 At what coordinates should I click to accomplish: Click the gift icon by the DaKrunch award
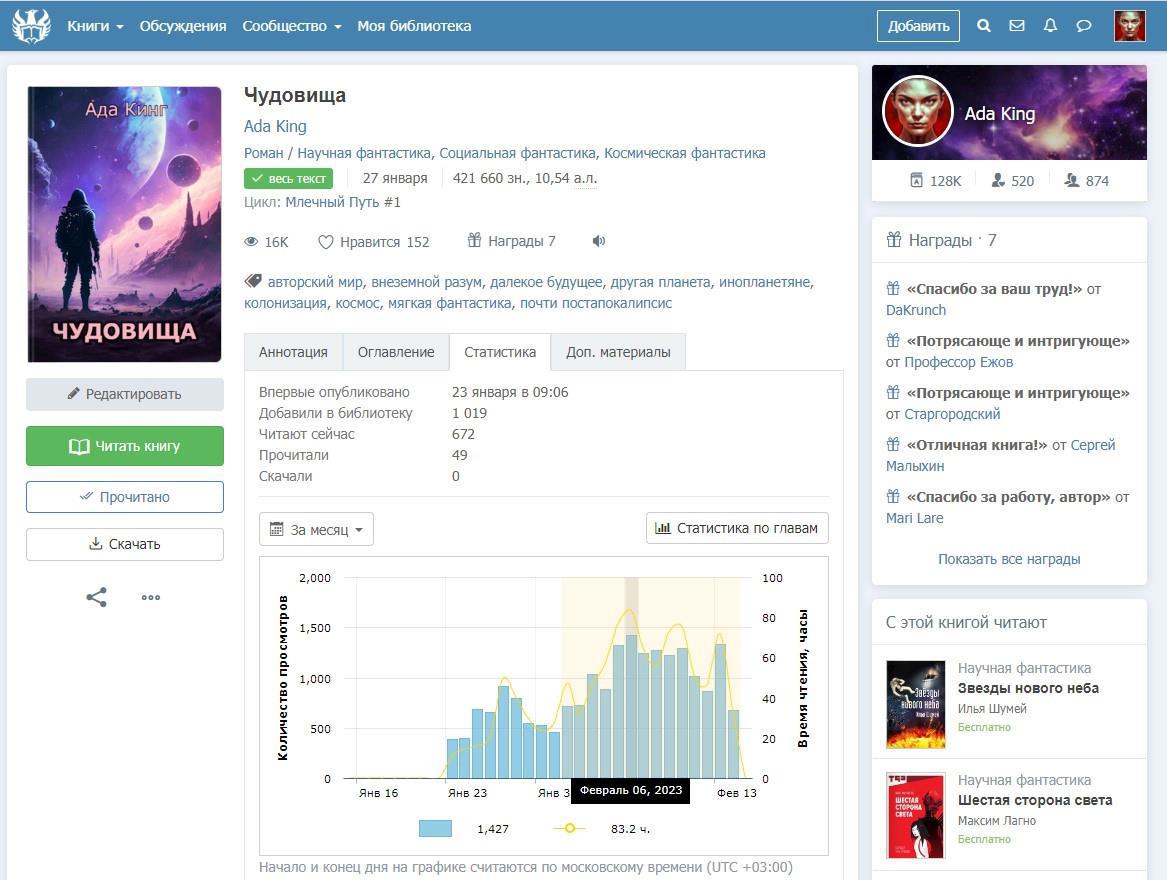(893, 289)
